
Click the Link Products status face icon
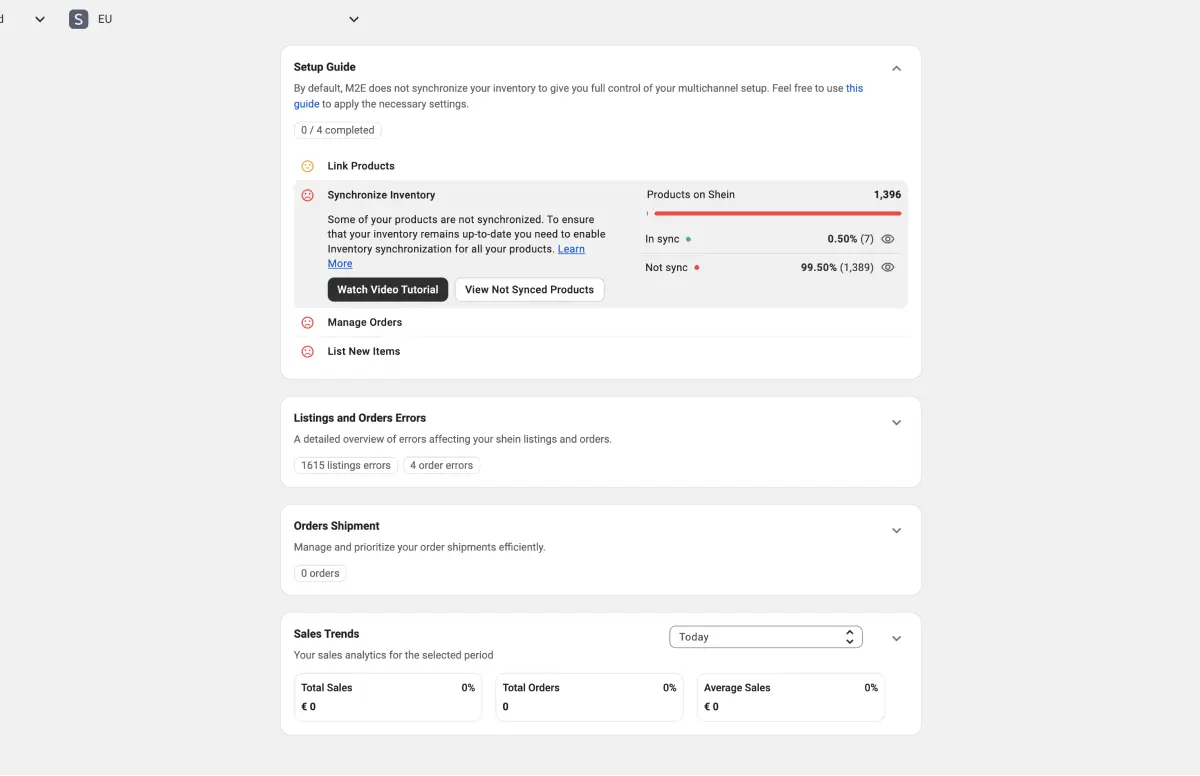point(308,166)
